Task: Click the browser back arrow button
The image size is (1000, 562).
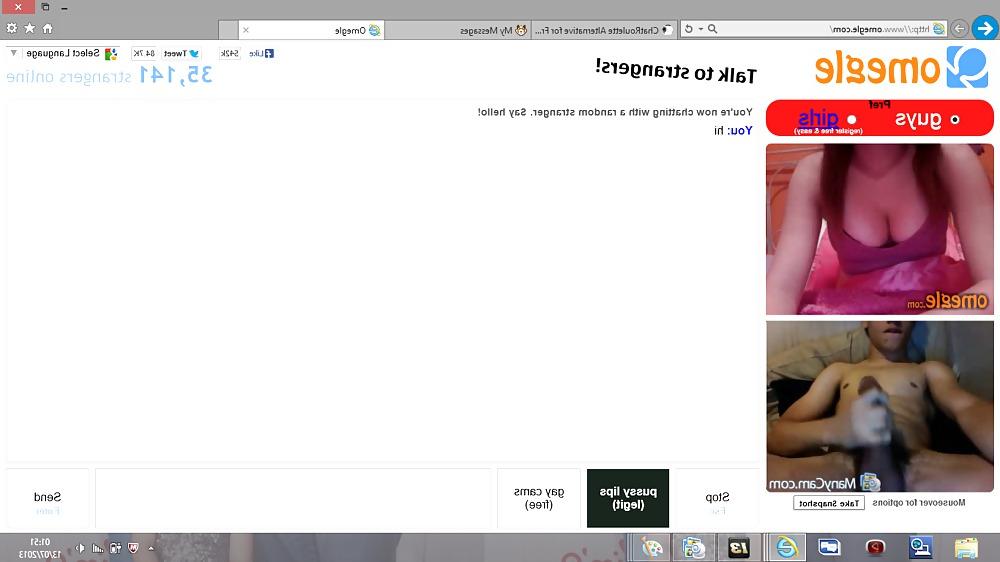Action: click(x=985, y=29)
